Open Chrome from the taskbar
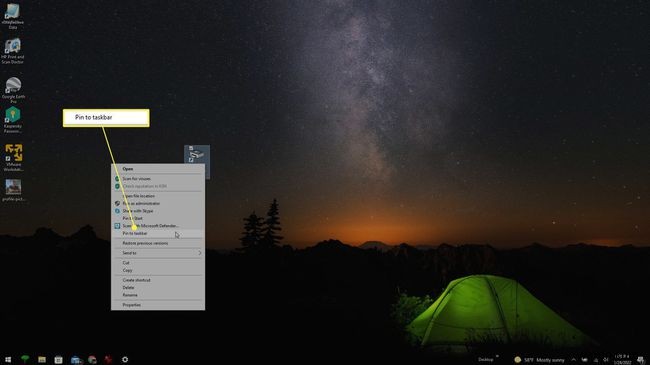650x365 pixels. coord(92,360)
